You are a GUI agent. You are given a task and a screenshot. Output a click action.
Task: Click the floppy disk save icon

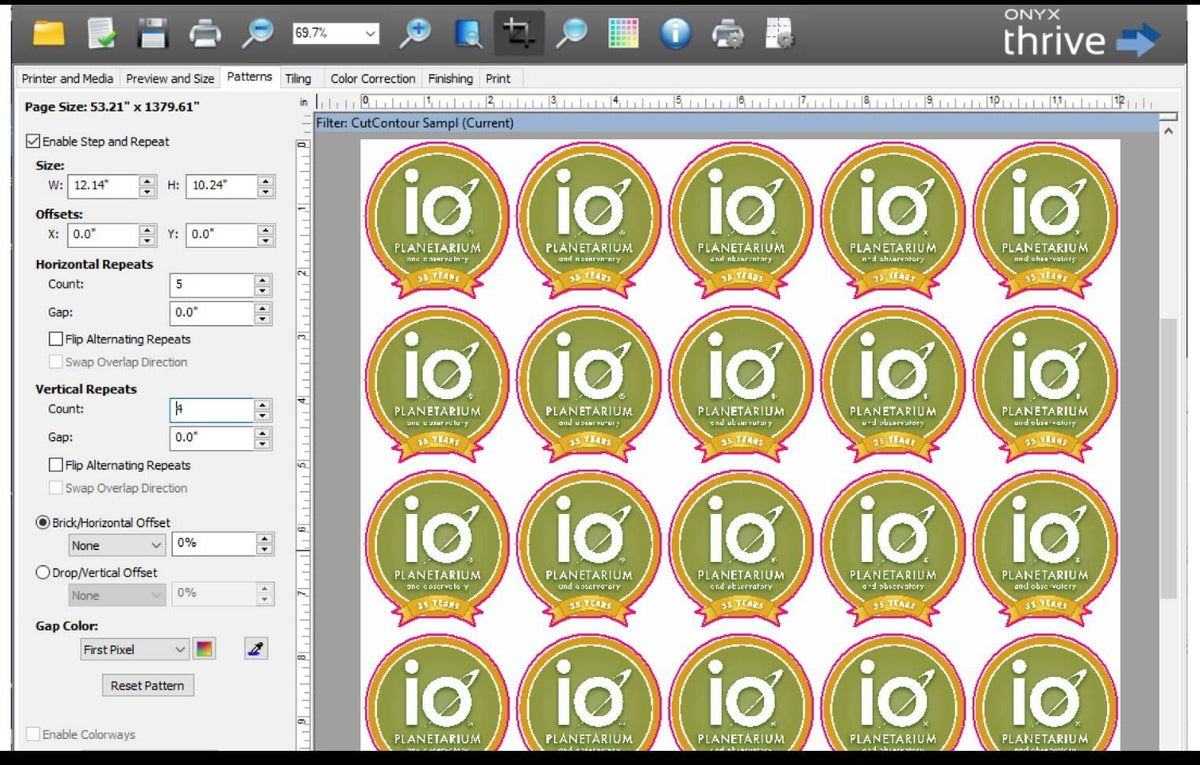coord(152,34)
